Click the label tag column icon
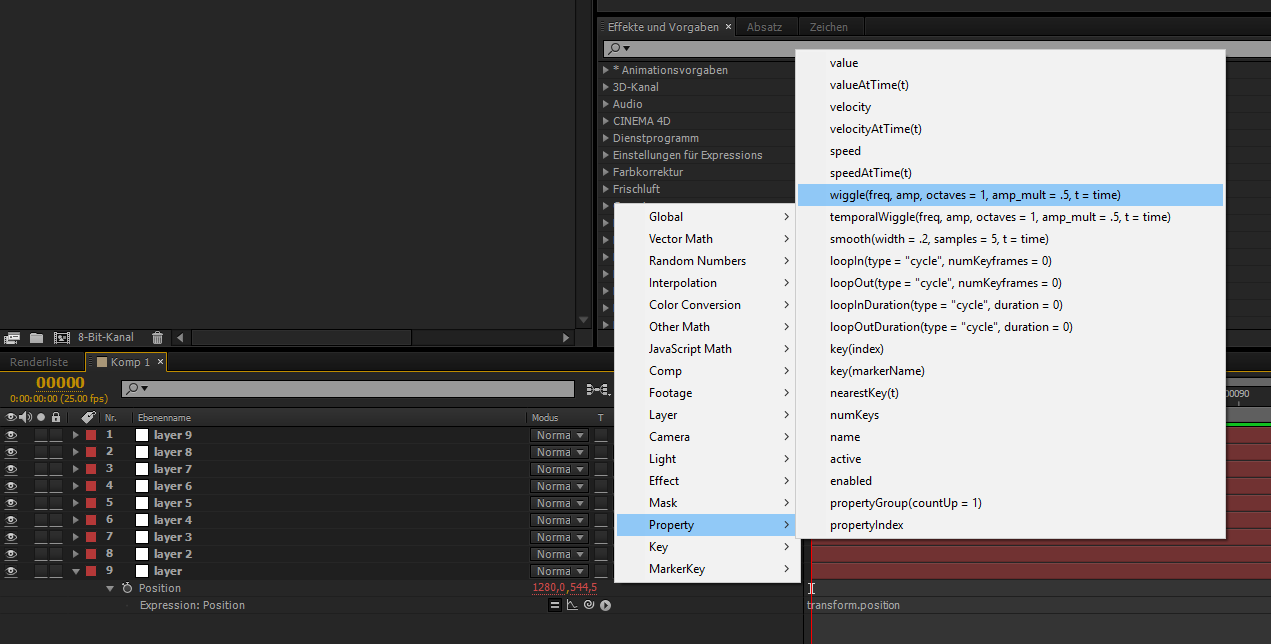The height and width of the screenshot is (644, 1271). pos(88,417)
